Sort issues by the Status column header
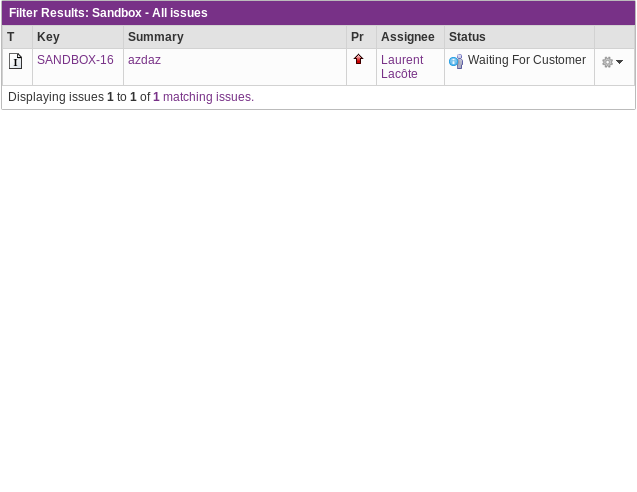 pyautogui.click(x=467, y=37)
